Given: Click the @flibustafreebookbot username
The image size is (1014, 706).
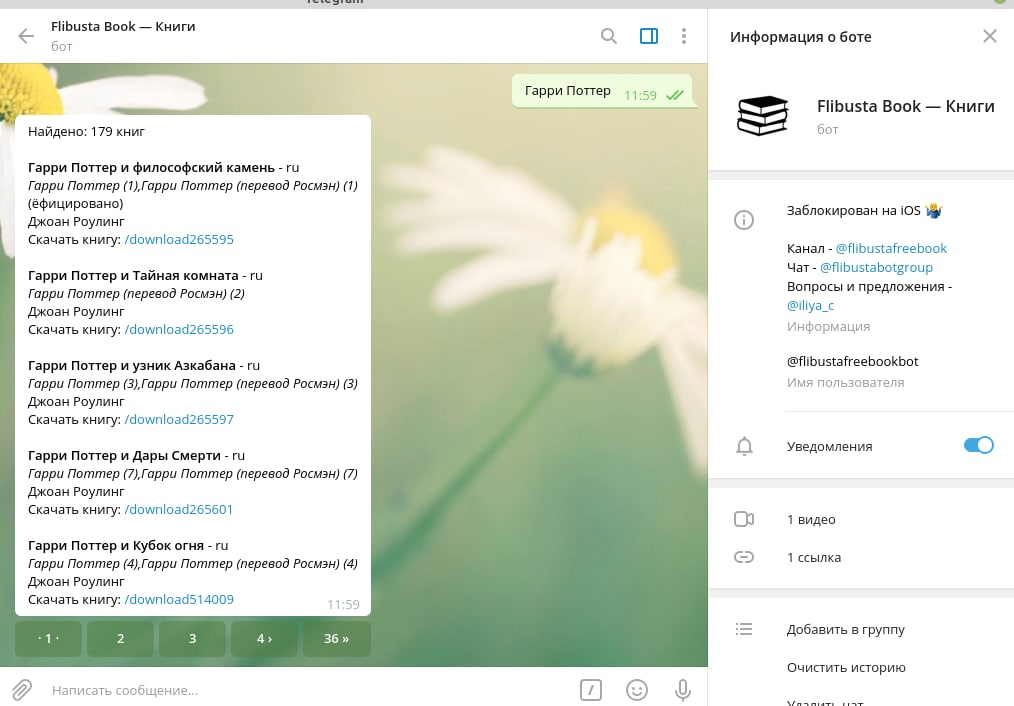Looking at the screenshot, I should [852, 361].
